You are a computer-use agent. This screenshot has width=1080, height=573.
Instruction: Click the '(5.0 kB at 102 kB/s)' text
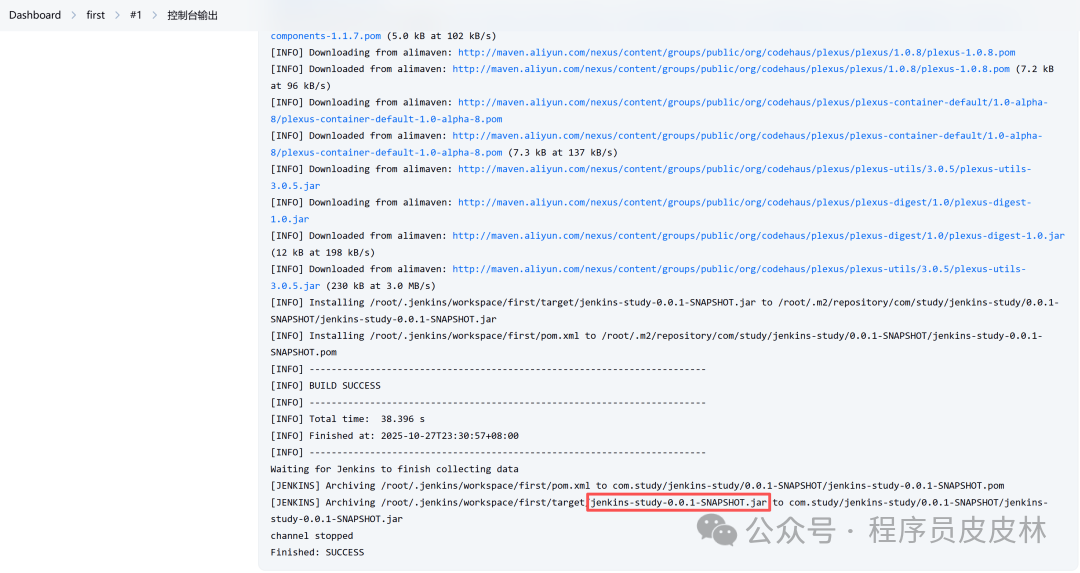pos(442,36)
